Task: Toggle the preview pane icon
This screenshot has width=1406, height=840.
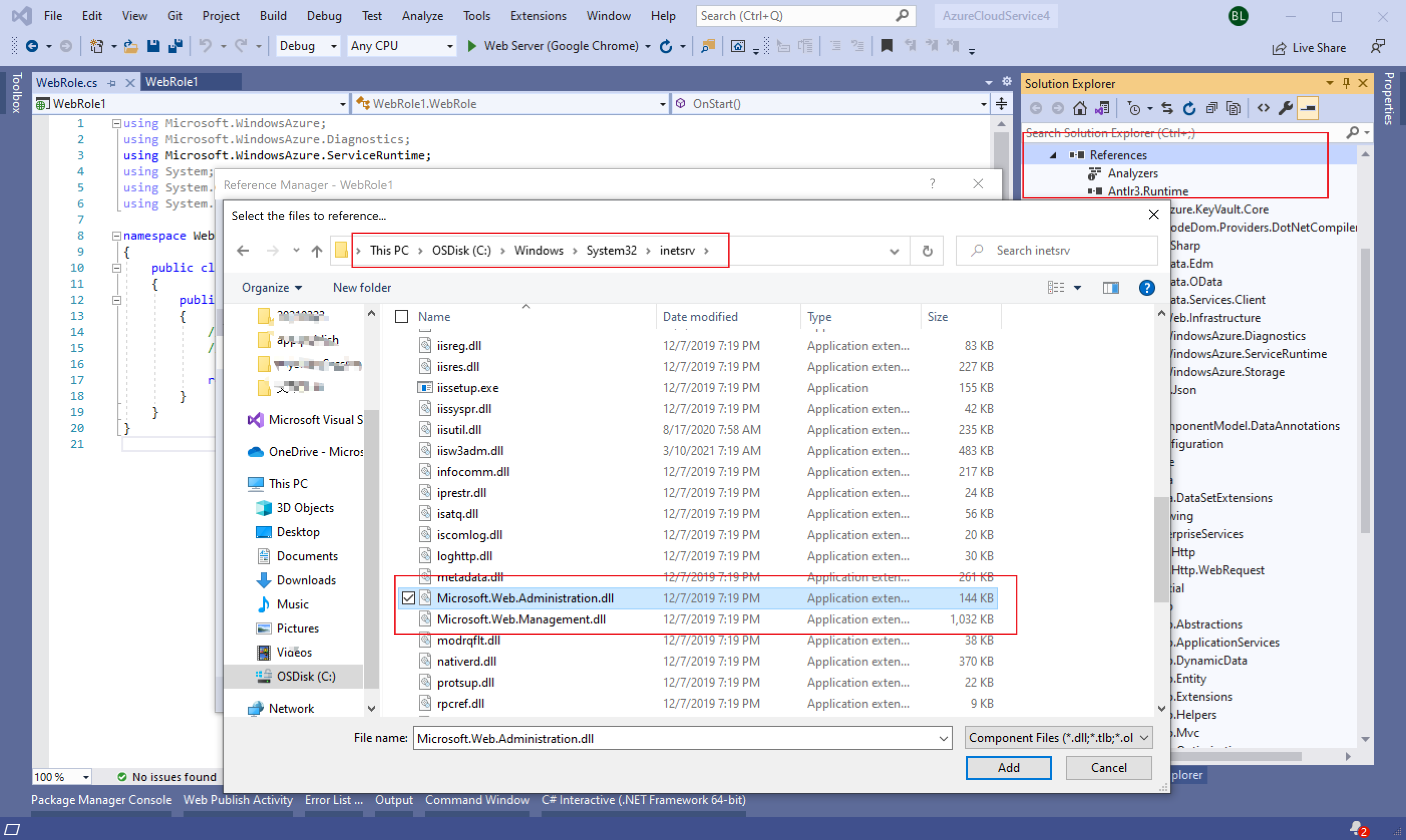Action: 1111,288
